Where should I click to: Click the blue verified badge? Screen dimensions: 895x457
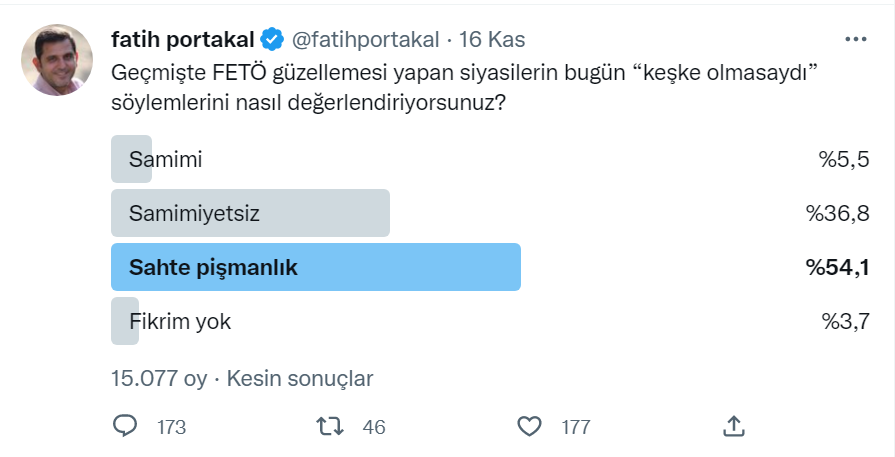click(x=272, y=39)
